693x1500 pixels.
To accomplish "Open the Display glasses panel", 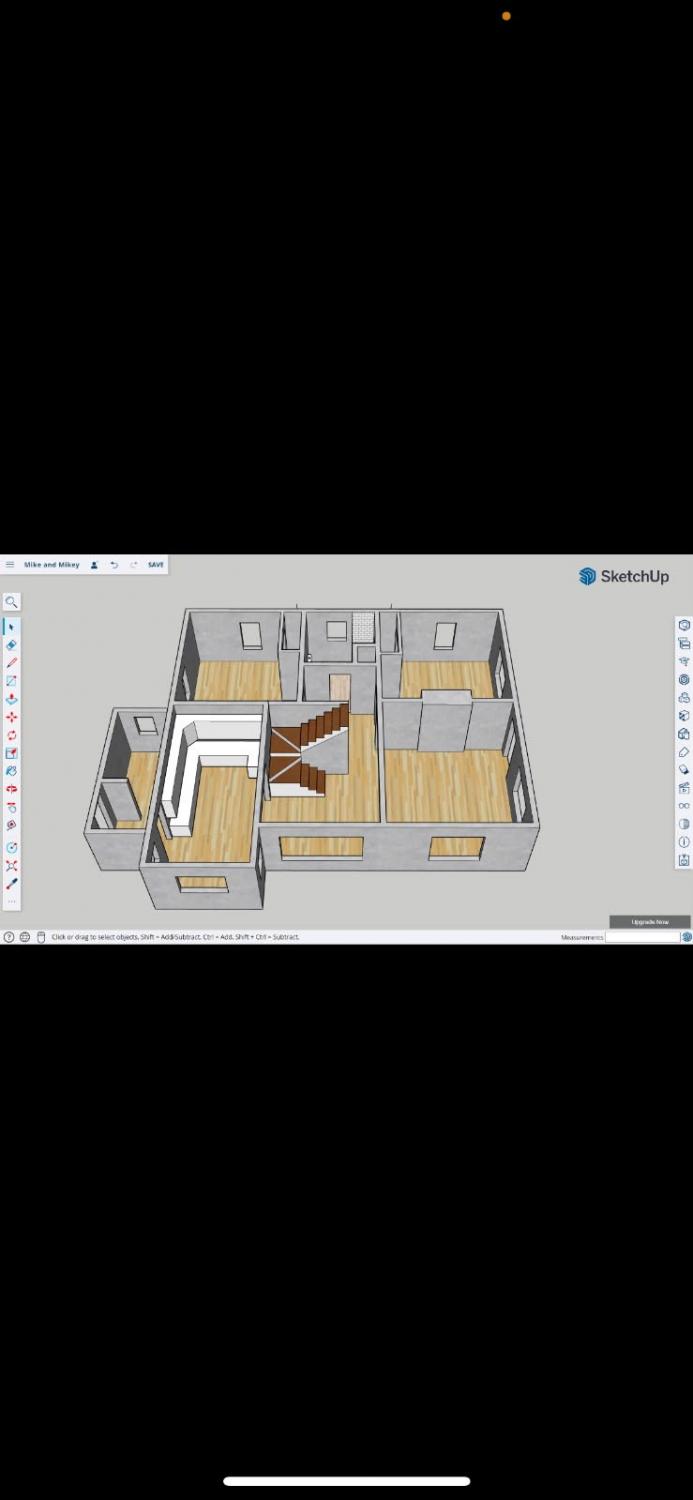I will (684, 806).
